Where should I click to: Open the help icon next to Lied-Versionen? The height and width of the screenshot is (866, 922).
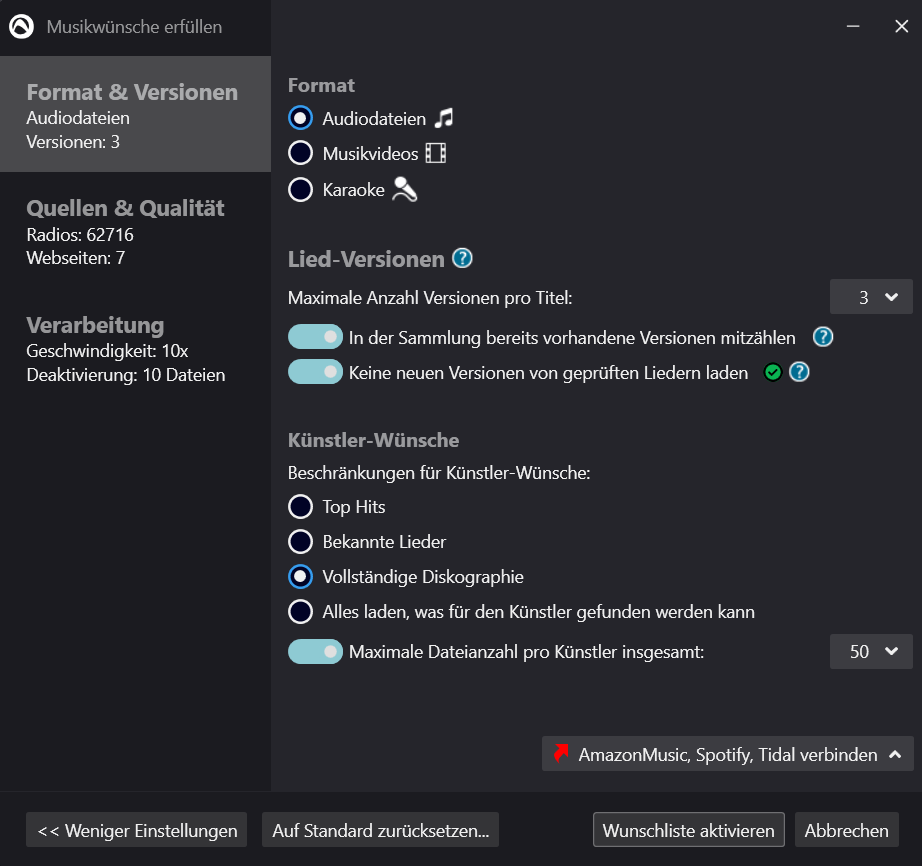pos(462,258)
